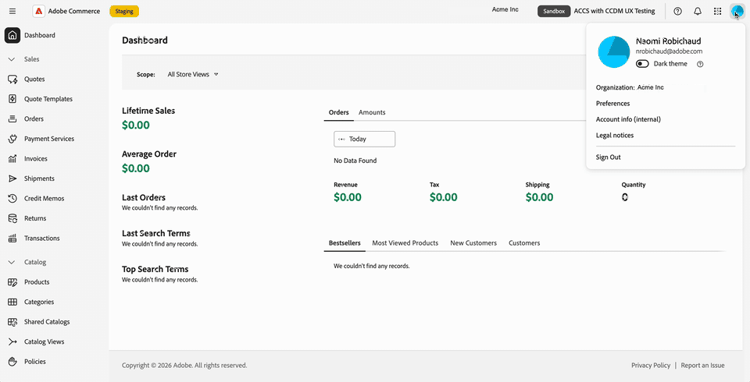Click the Acme Inc organization in header
The width and height of the screenshot is (750, 382).
coord(505,10)
